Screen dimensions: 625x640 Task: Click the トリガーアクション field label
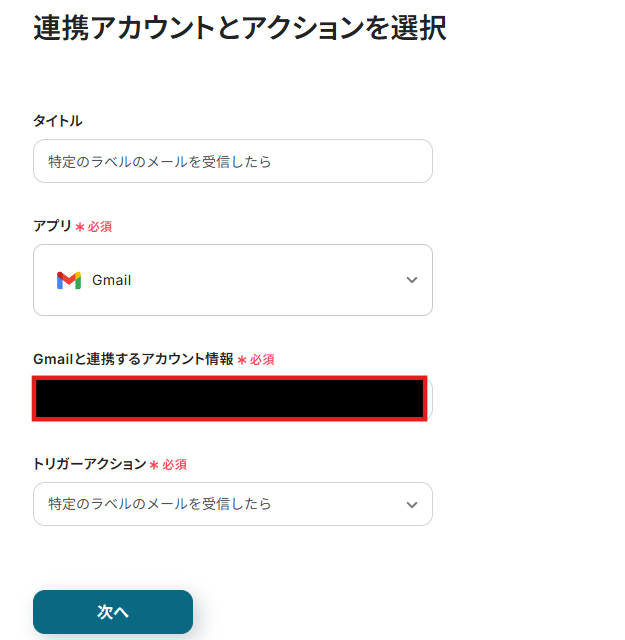pyautogui.click(x=89, y=464)
